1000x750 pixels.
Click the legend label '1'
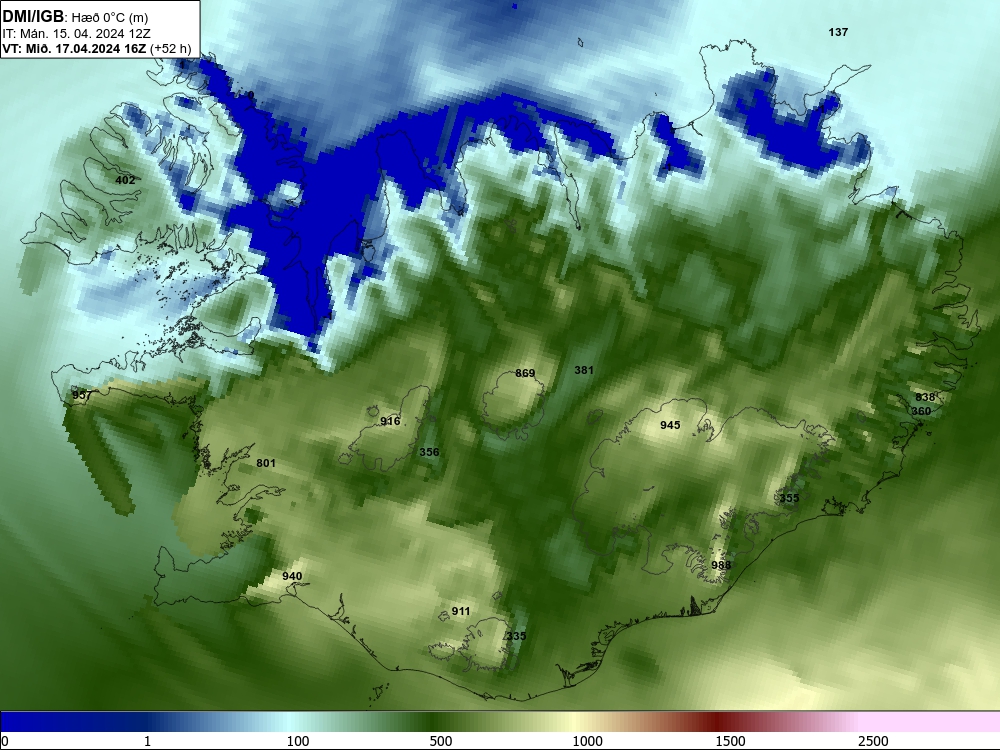click(147, 741)
